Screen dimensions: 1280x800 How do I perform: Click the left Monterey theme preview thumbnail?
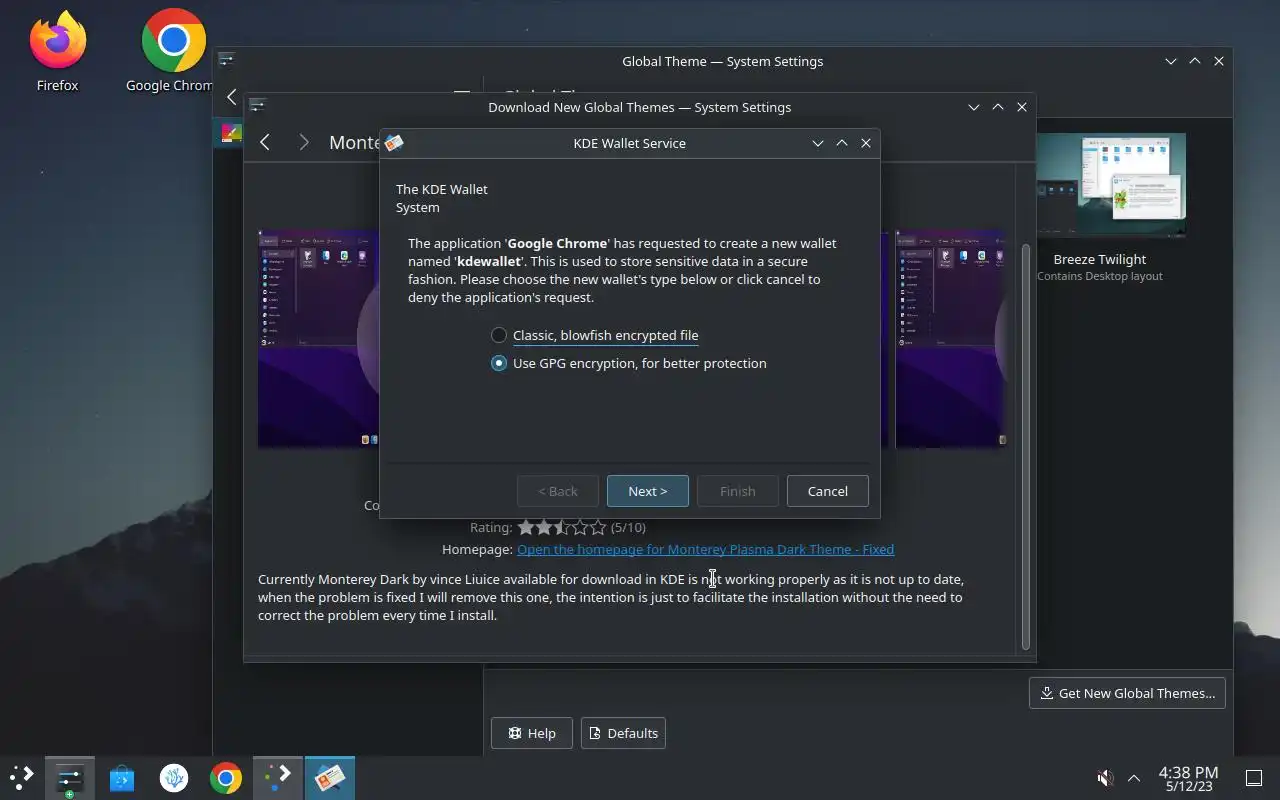(x=318, y=338)
